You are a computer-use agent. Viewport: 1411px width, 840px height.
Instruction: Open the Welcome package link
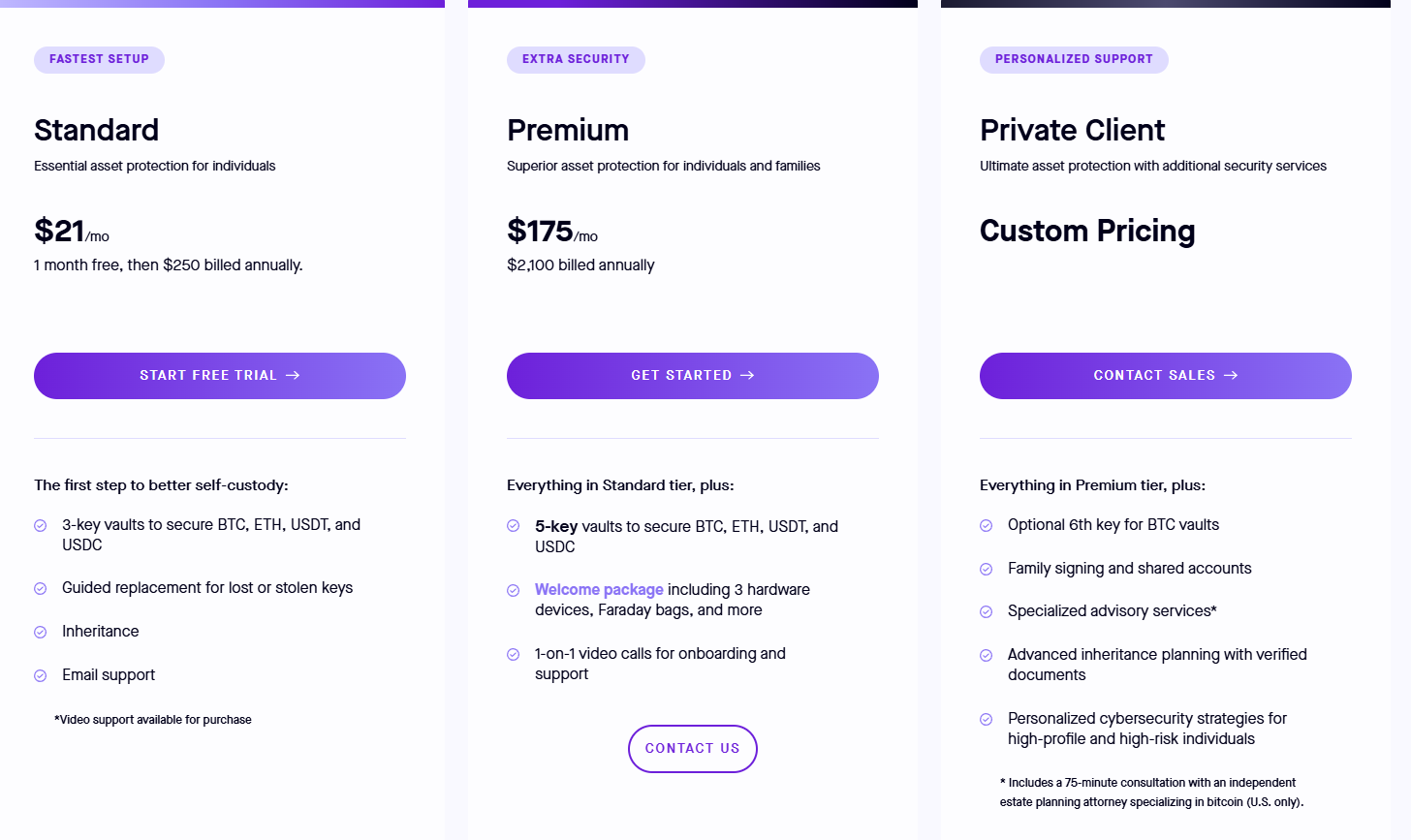[599, 589]
